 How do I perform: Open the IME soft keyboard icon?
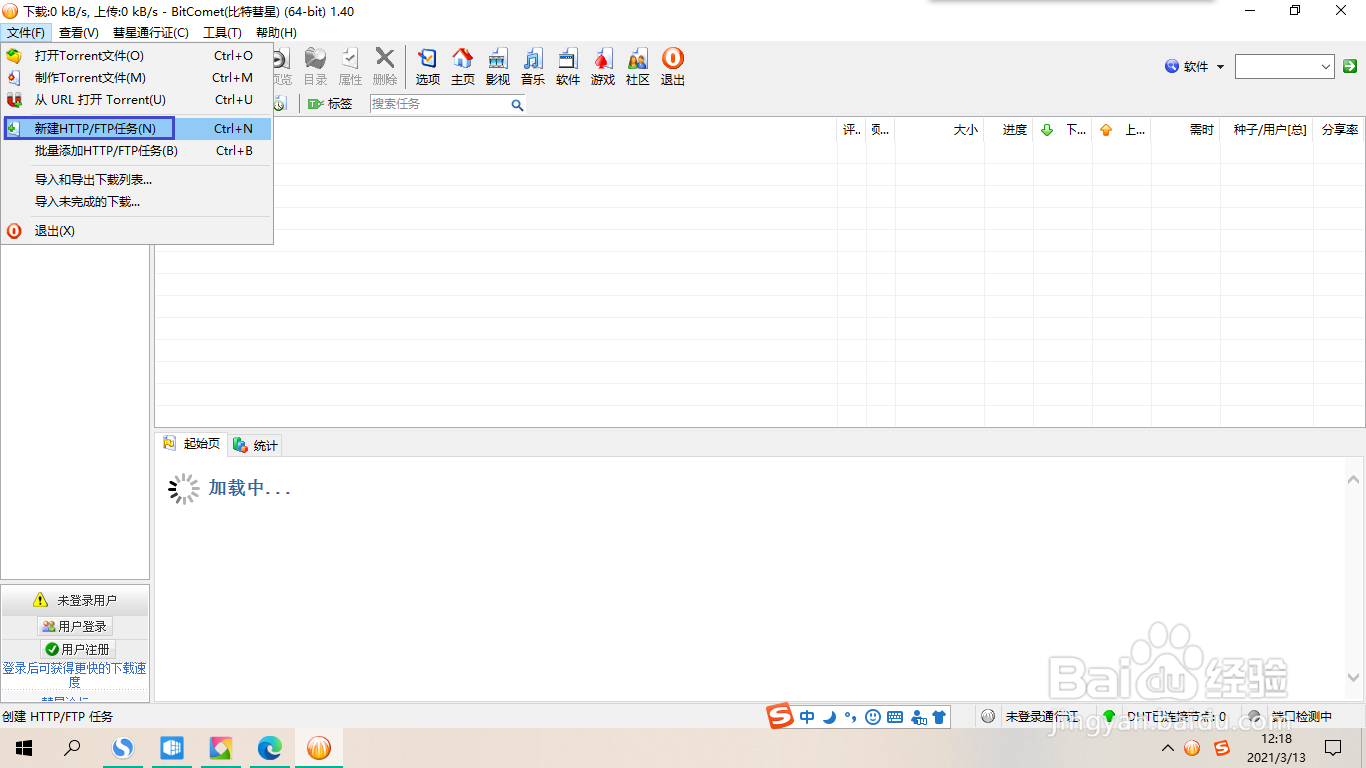tap(895, 717)
